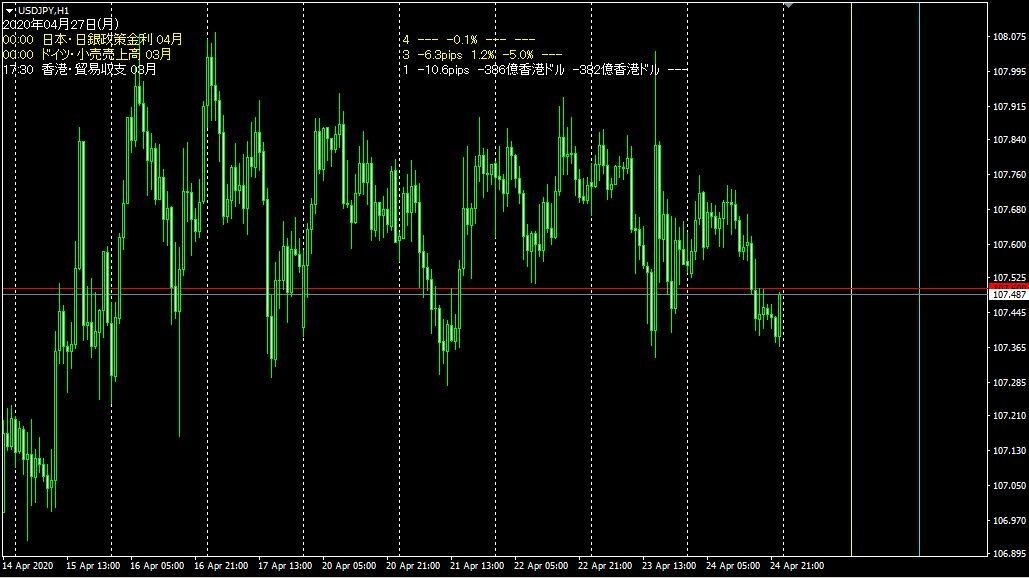Click the 14 Apr 2020 time label
Viewport: 1029px width, 578px height.
28,566
